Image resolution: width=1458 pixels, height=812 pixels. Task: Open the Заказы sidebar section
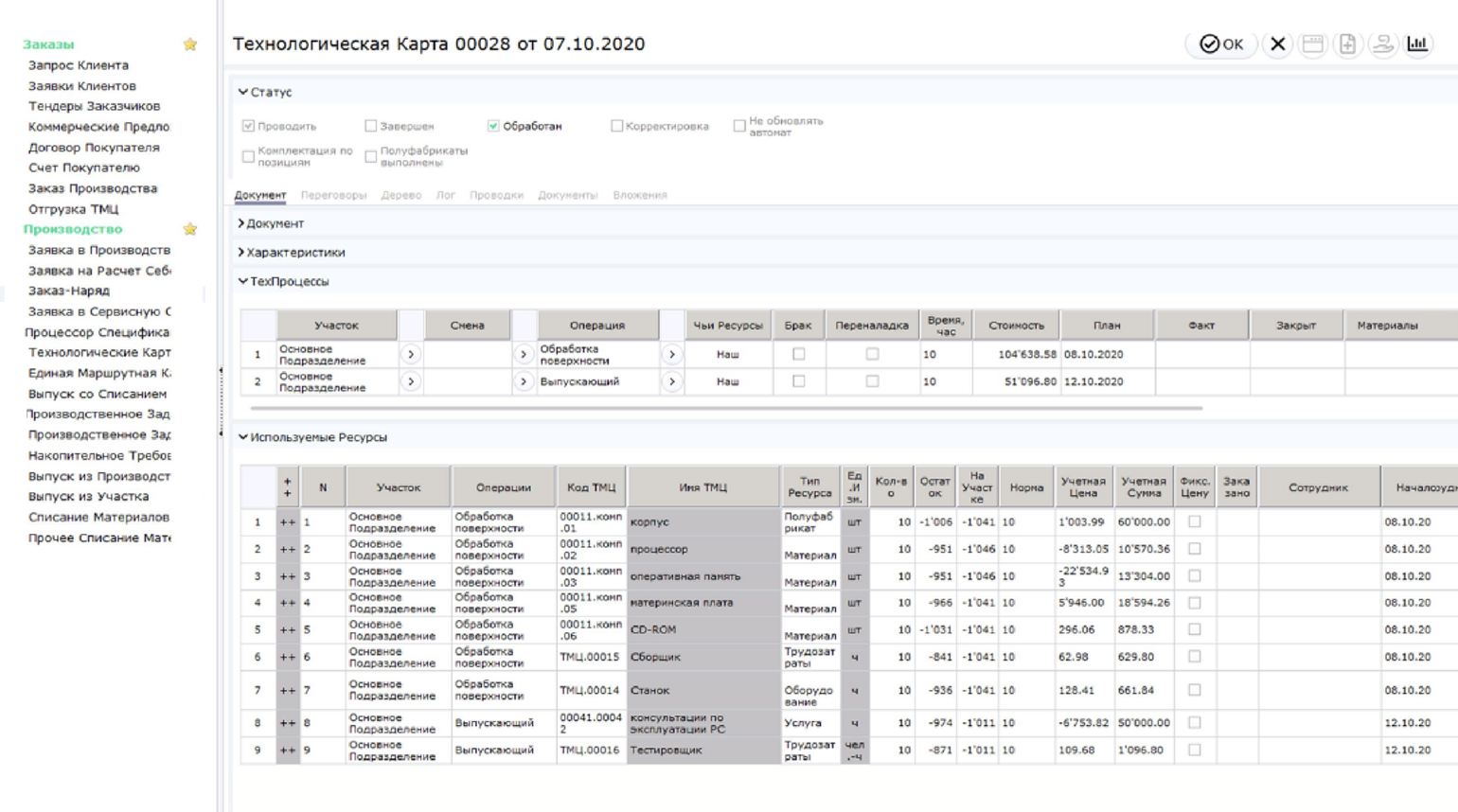click(x=48, y=44)
